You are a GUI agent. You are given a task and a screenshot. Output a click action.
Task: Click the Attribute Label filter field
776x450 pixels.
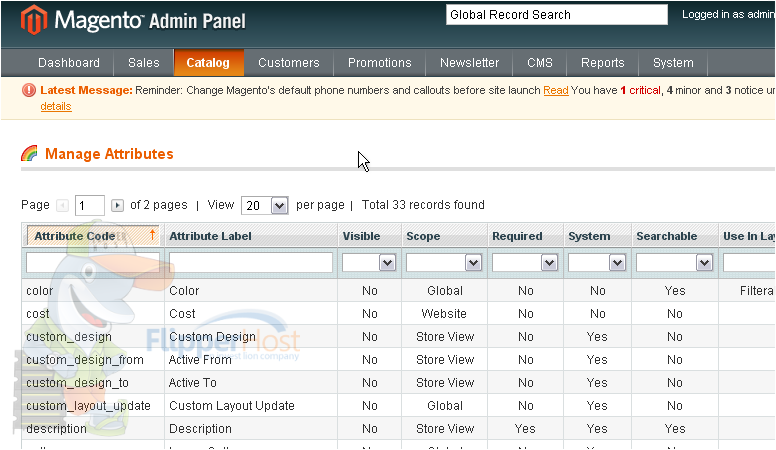(x=250, y=262)
